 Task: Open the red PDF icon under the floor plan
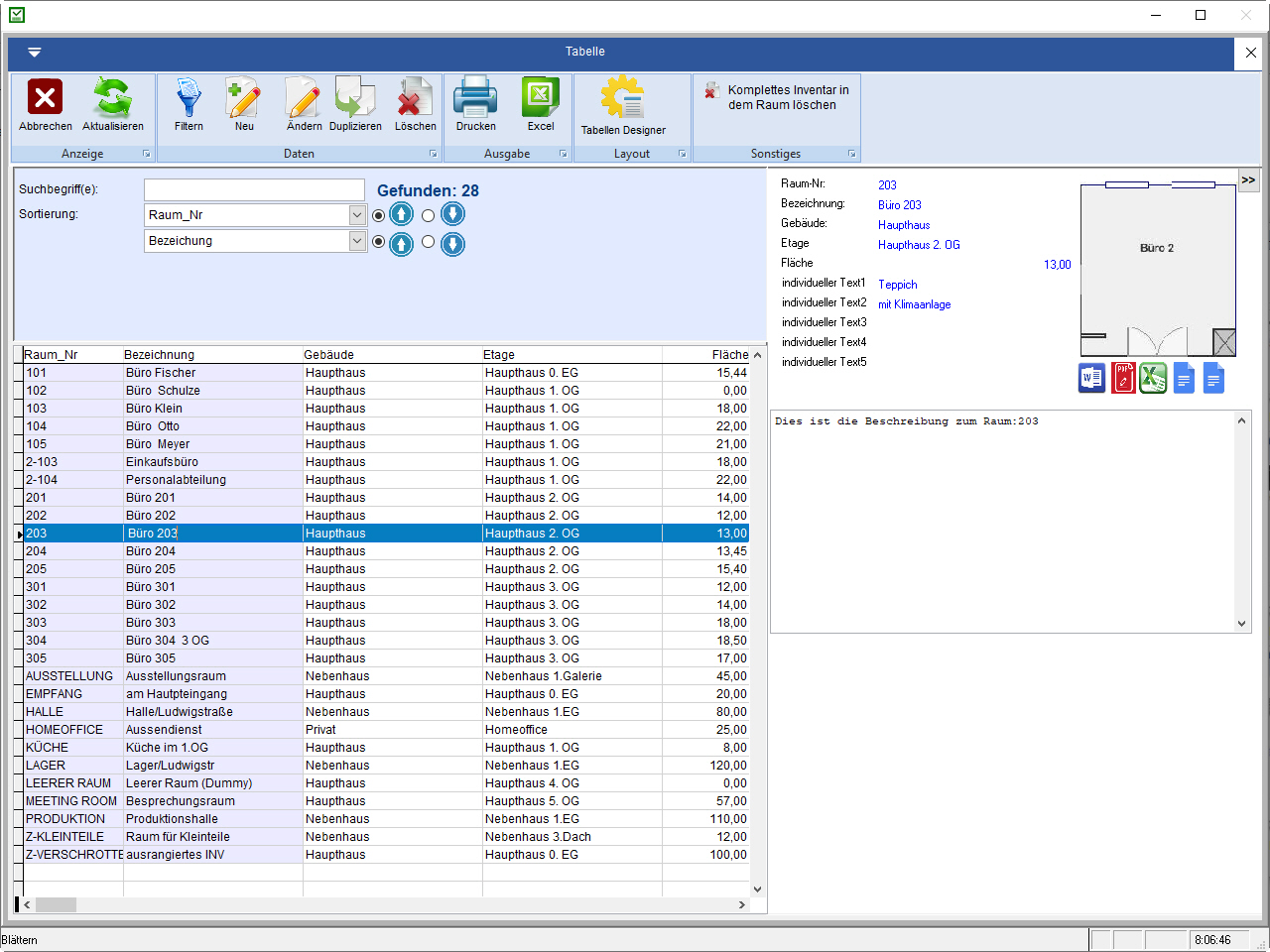(x=1123, y=378)
